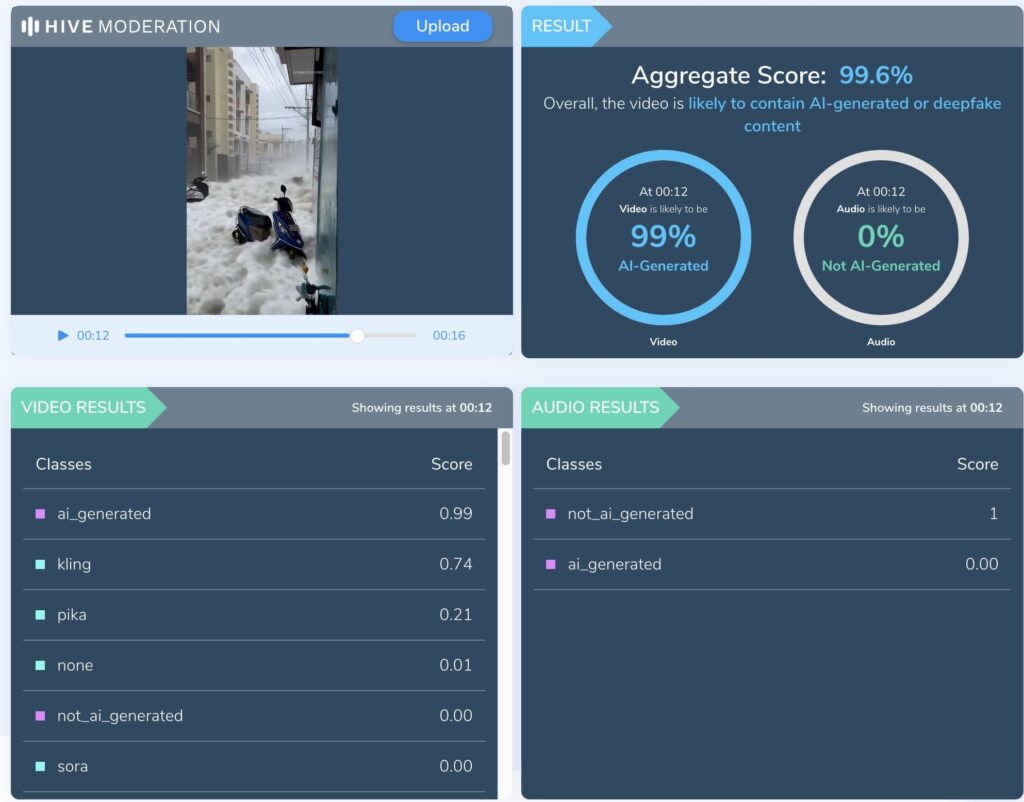This screenshot has height=802, width=1024.
Task: Click the VIDEO RESULTS header tab
Action: click(88, 408)
